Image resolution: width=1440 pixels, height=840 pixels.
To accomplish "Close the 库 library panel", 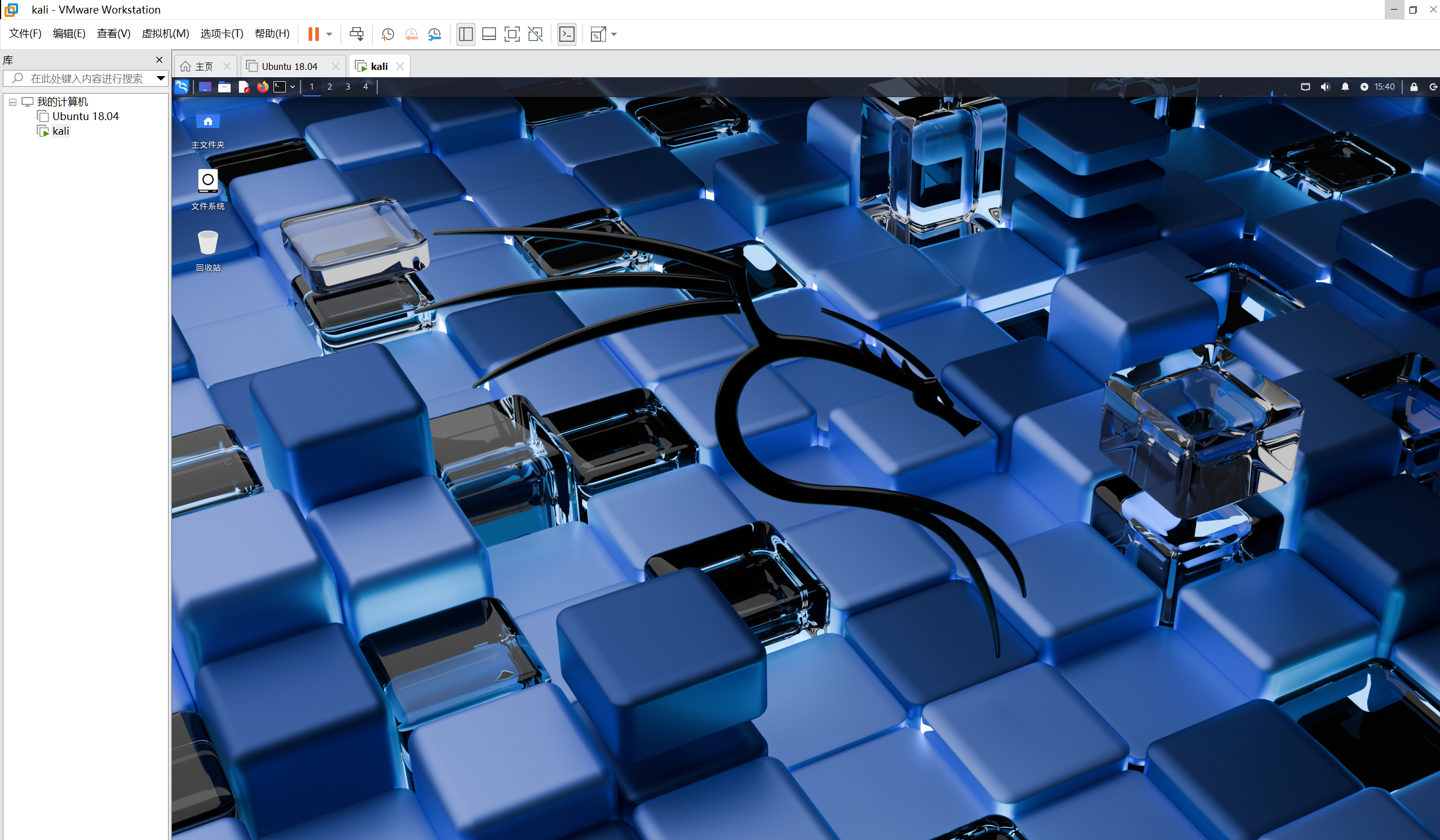I will (x=160, y=60).
